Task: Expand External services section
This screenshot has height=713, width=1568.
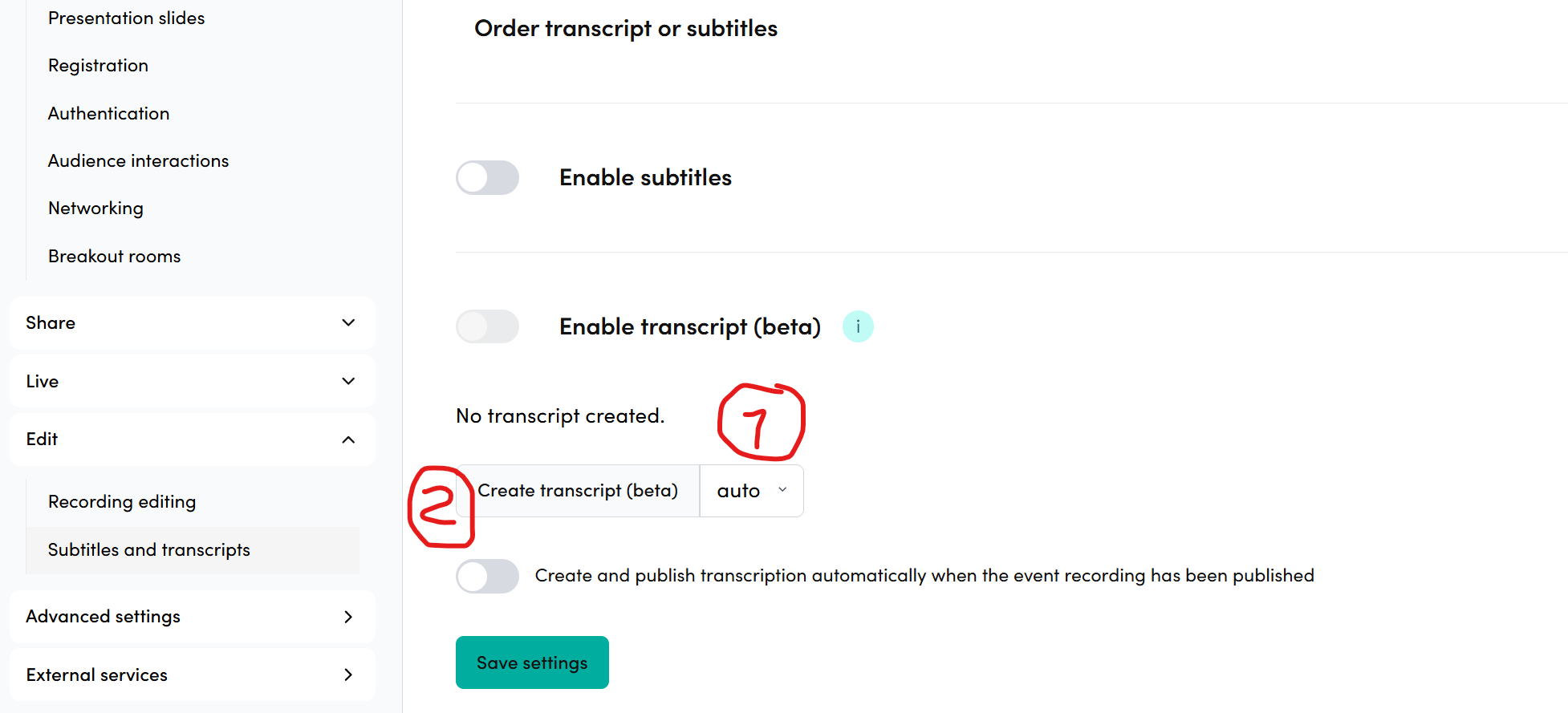Action: point(193,675)
